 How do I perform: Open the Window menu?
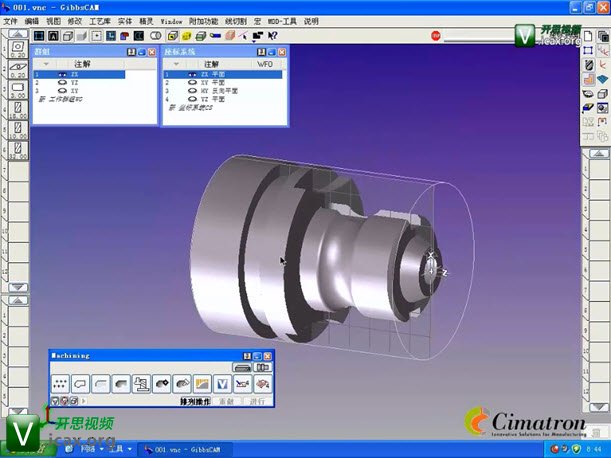[x=171, y=21]
